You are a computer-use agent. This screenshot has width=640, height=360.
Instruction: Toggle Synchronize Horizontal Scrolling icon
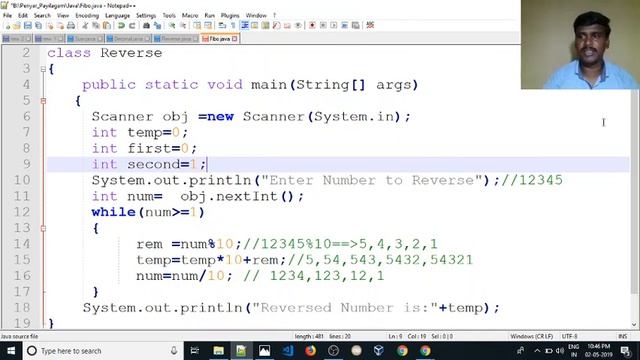pyautogui.click(x=208, y=25)
